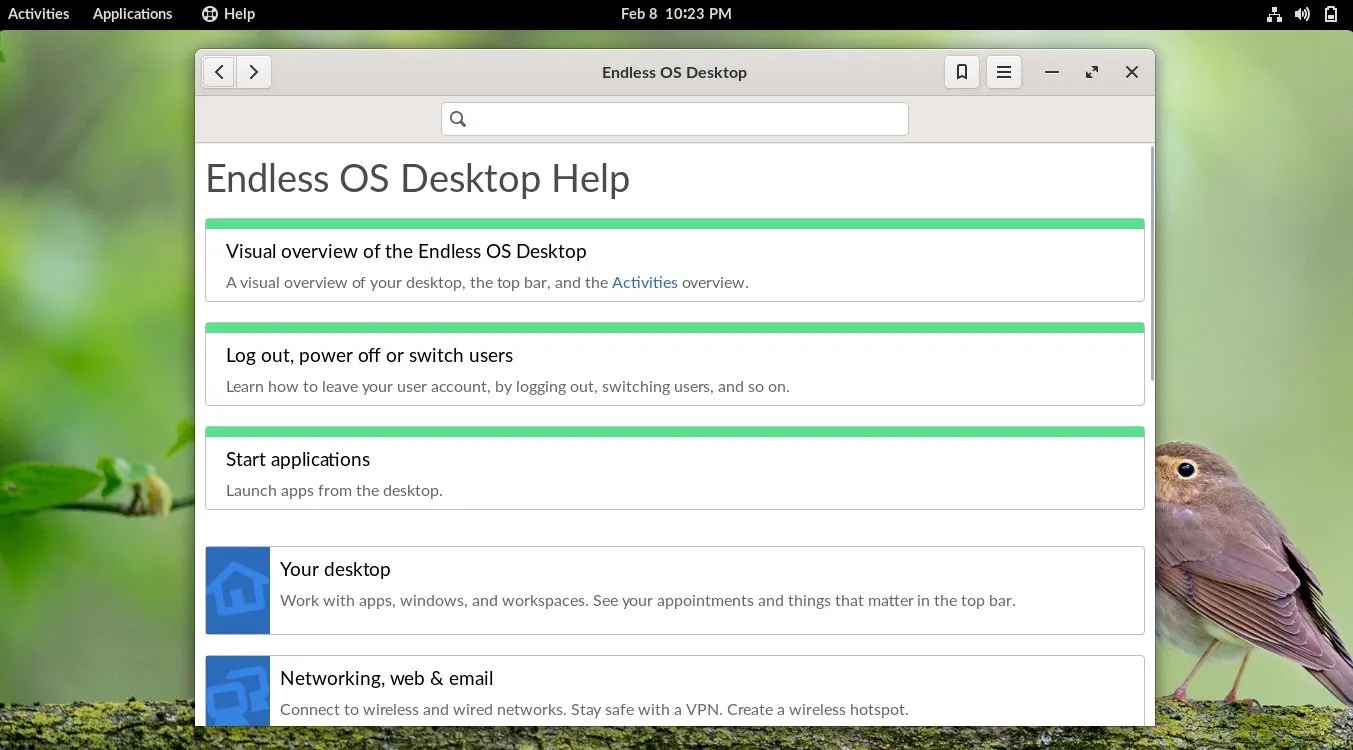Viewport: 1353px width, 750px height.
Task: Open the Help menu in the top bar
Action: pyautogui.click(x=228, y=13)
